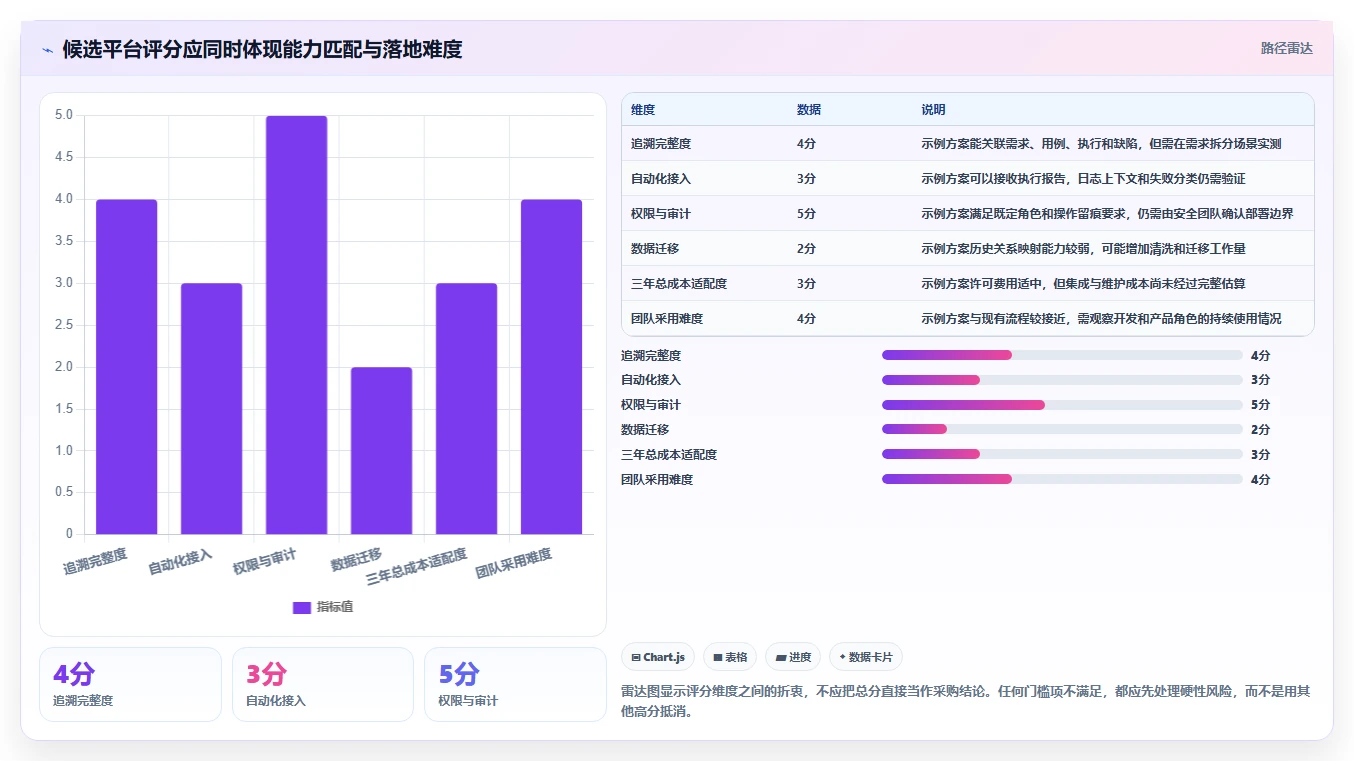Click the 数据迁移 x-axis label
Screen dimensions: 1354x761
point(357,560)
